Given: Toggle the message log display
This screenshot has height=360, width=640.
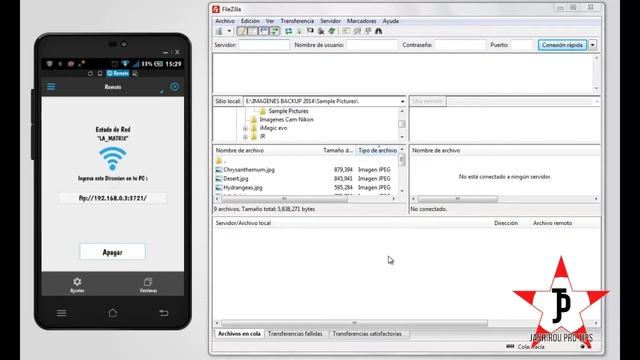Looking at the screenshot, I should [x=242, y=31].
